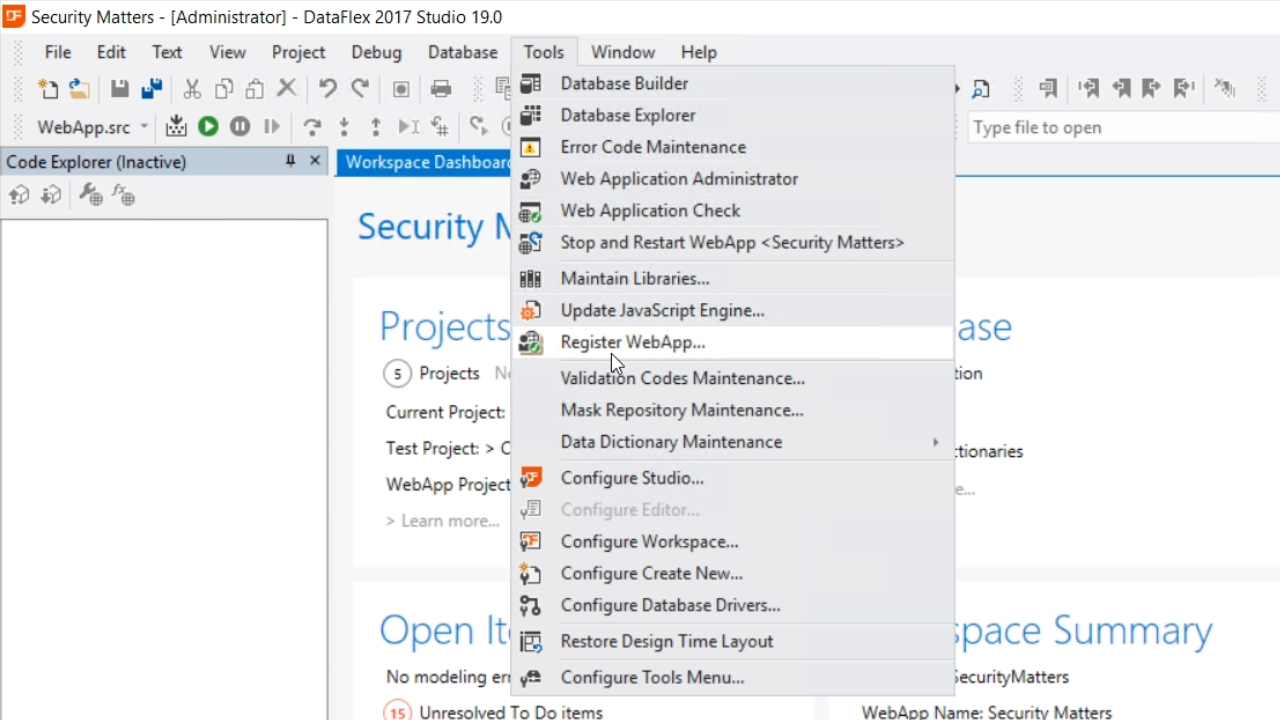Click the Print icon in toolbar
Viewport: 1280px width, 720px height.
tap(441, 89)
